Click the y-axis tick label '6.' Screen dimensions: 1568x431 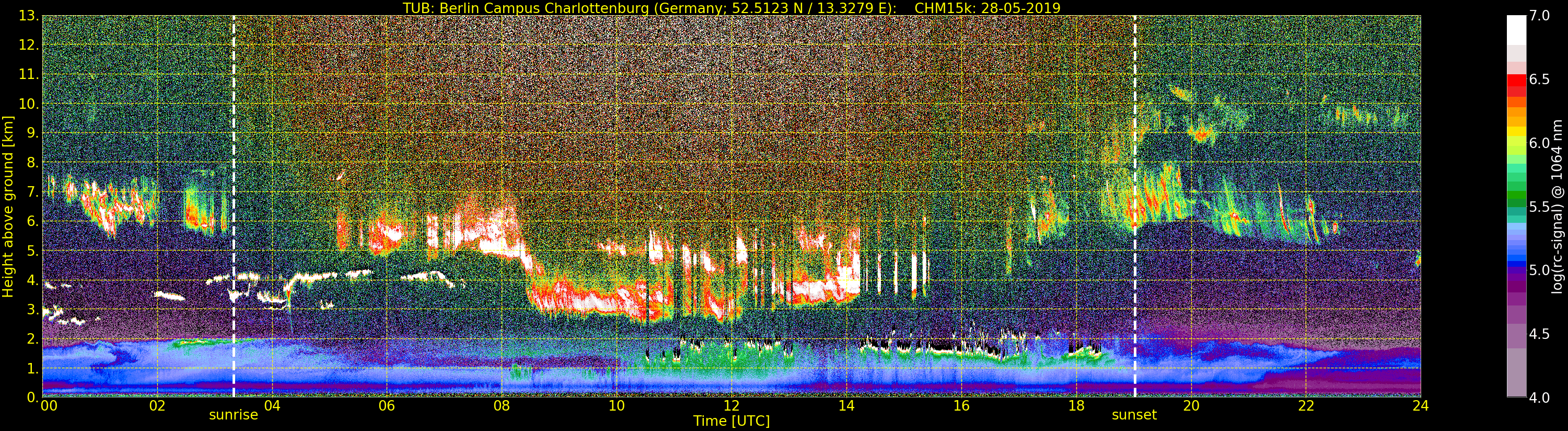coord(33,221)
